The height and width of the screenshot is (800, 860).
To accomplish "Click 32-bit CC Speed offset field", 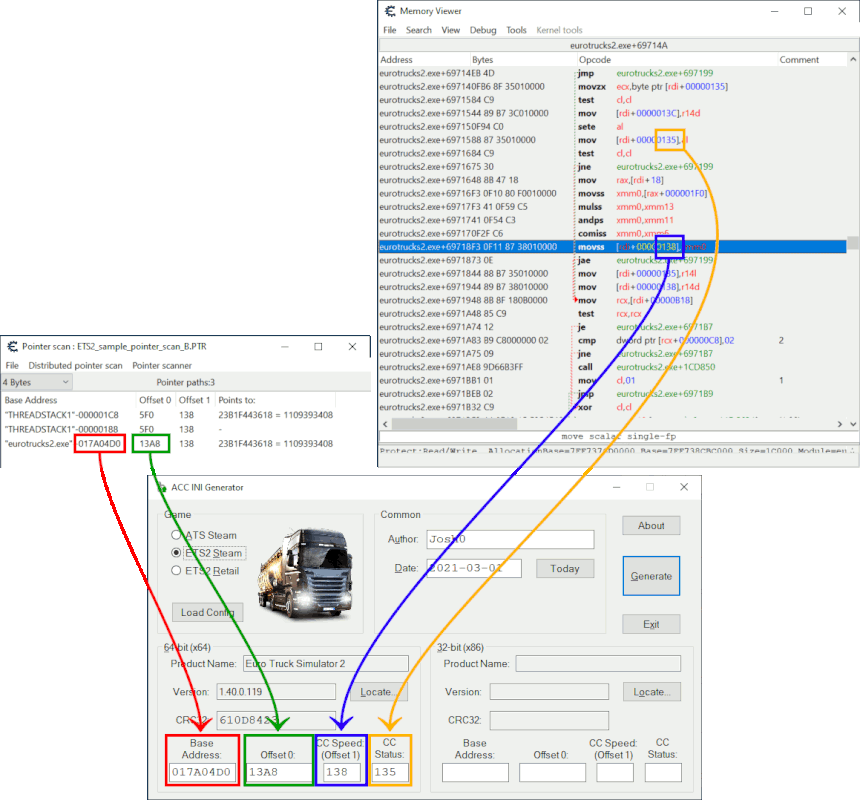I will pos(615,773).
